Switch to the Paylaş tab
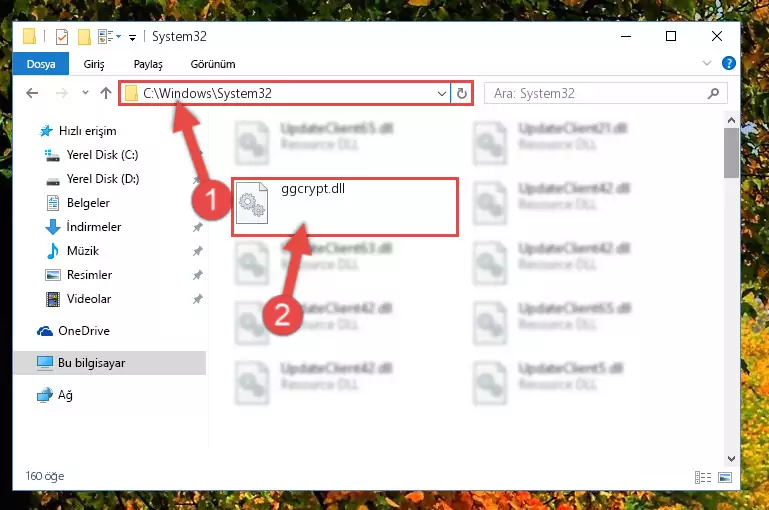The width and height of the screenshot is (769, 510). (148, 64)
